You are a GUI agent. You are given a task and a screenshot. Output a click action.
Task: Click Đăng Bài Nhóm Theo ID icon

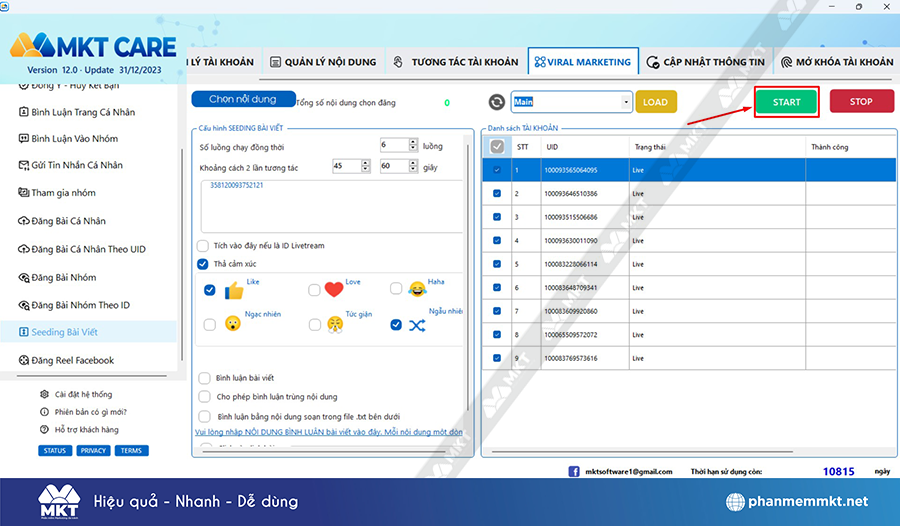(x=24, y=305)
